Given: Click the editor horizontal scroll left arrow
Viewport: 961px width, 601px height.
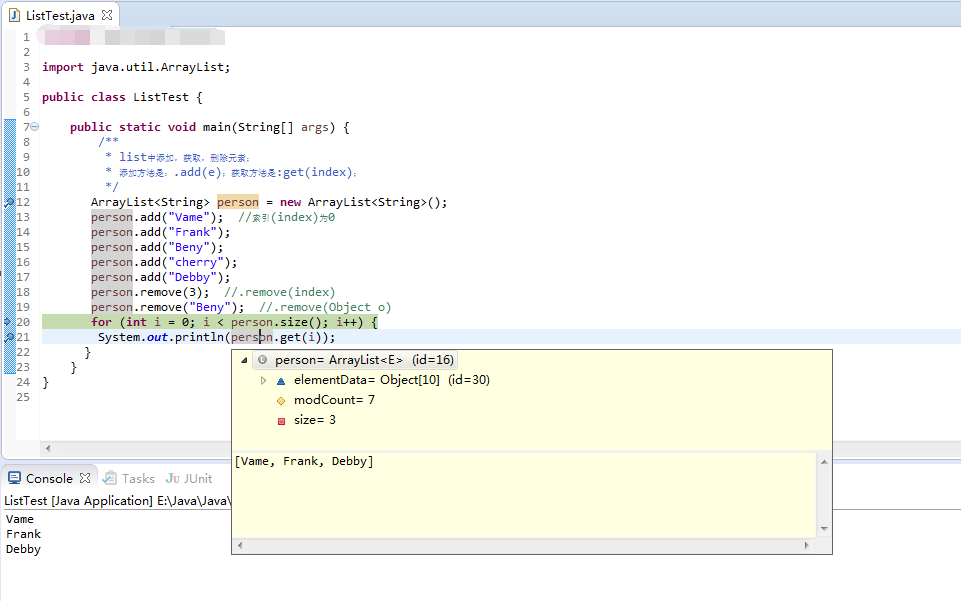Looking at the screenshot, I should point(48,448).
